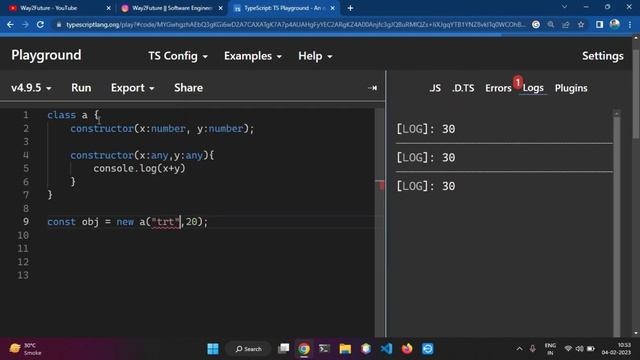Click the Grammarly extension icon in address bar
Screen dimensions: 640x360
click(x=536, y=24)
